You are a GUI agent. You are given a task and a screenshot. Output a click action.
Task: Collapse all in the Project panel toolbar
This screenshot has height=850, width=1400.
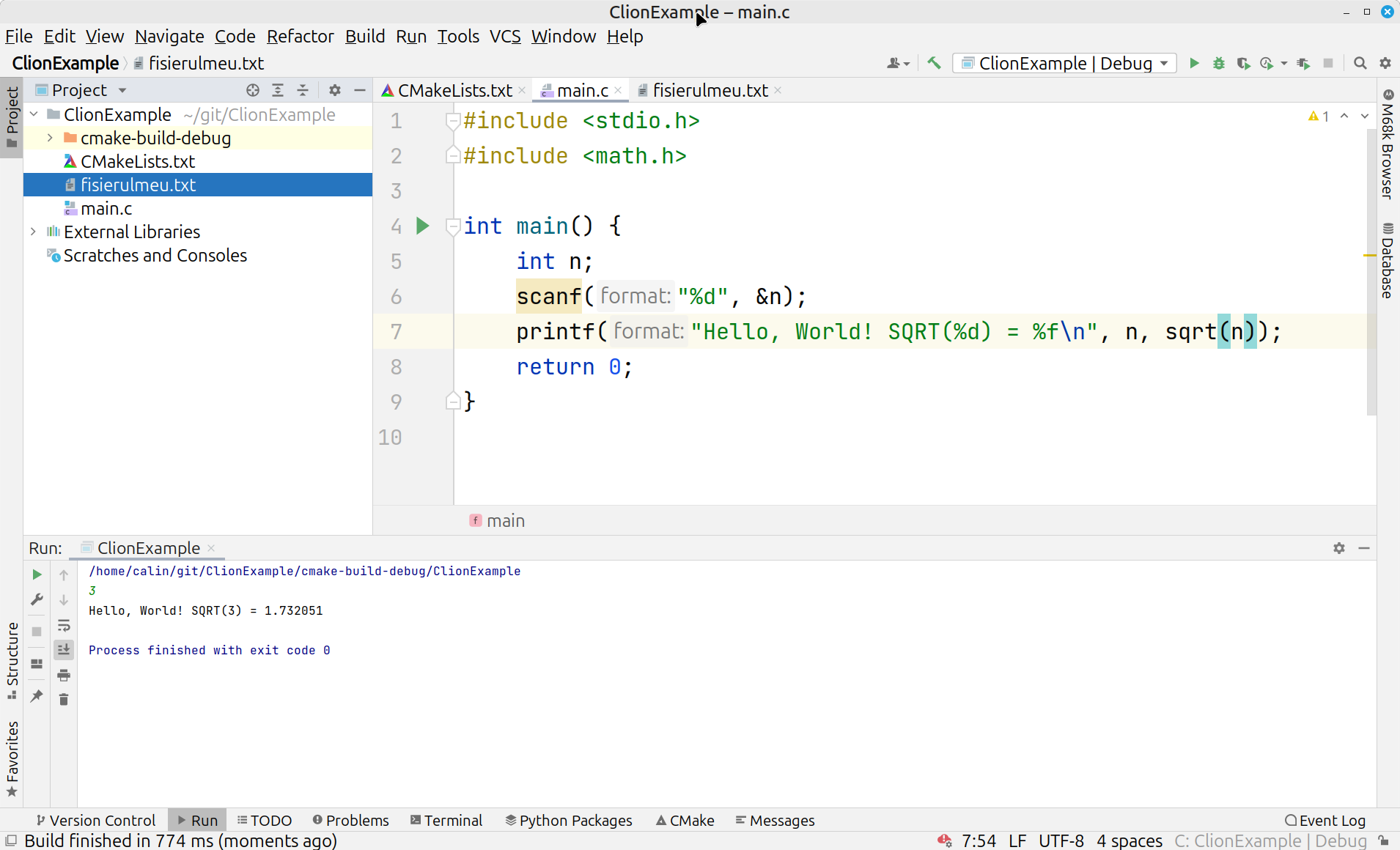point(303,90)
